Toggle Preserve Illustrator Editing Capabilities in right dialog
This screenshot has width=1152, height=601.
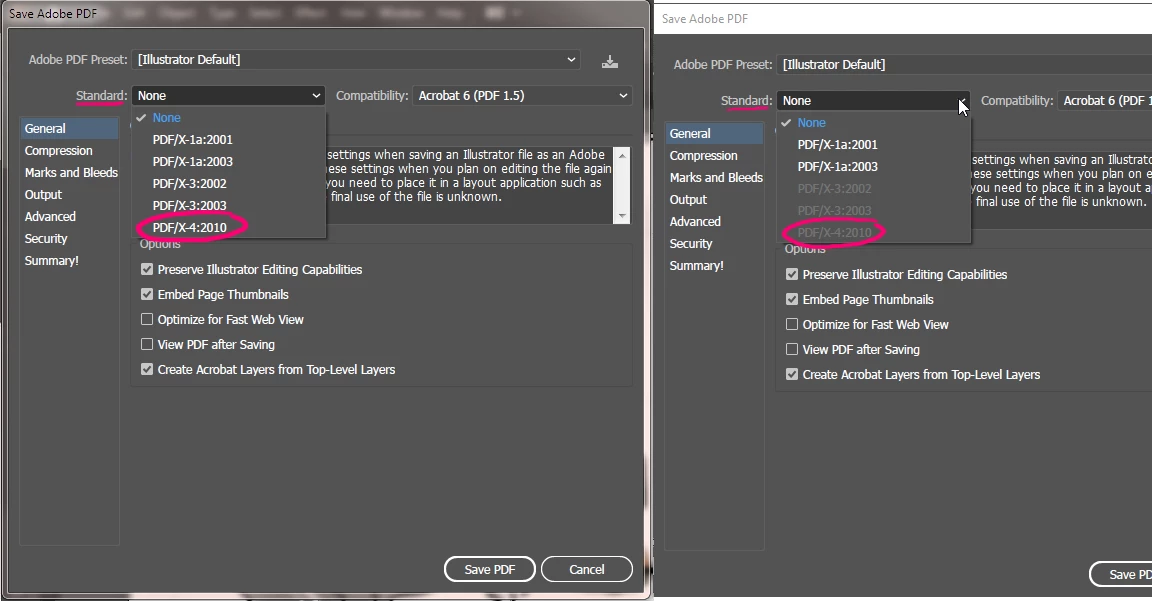point(792,275)
